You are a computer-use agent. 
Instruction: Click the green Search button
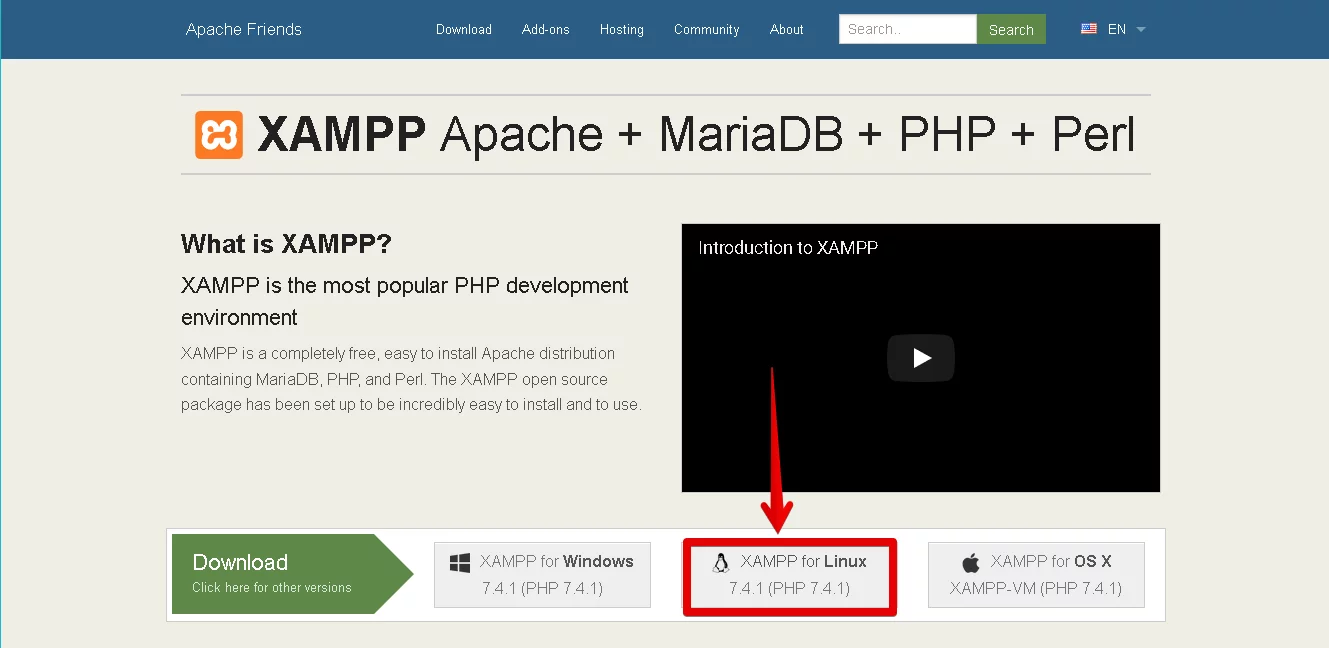pos(1011,29)
